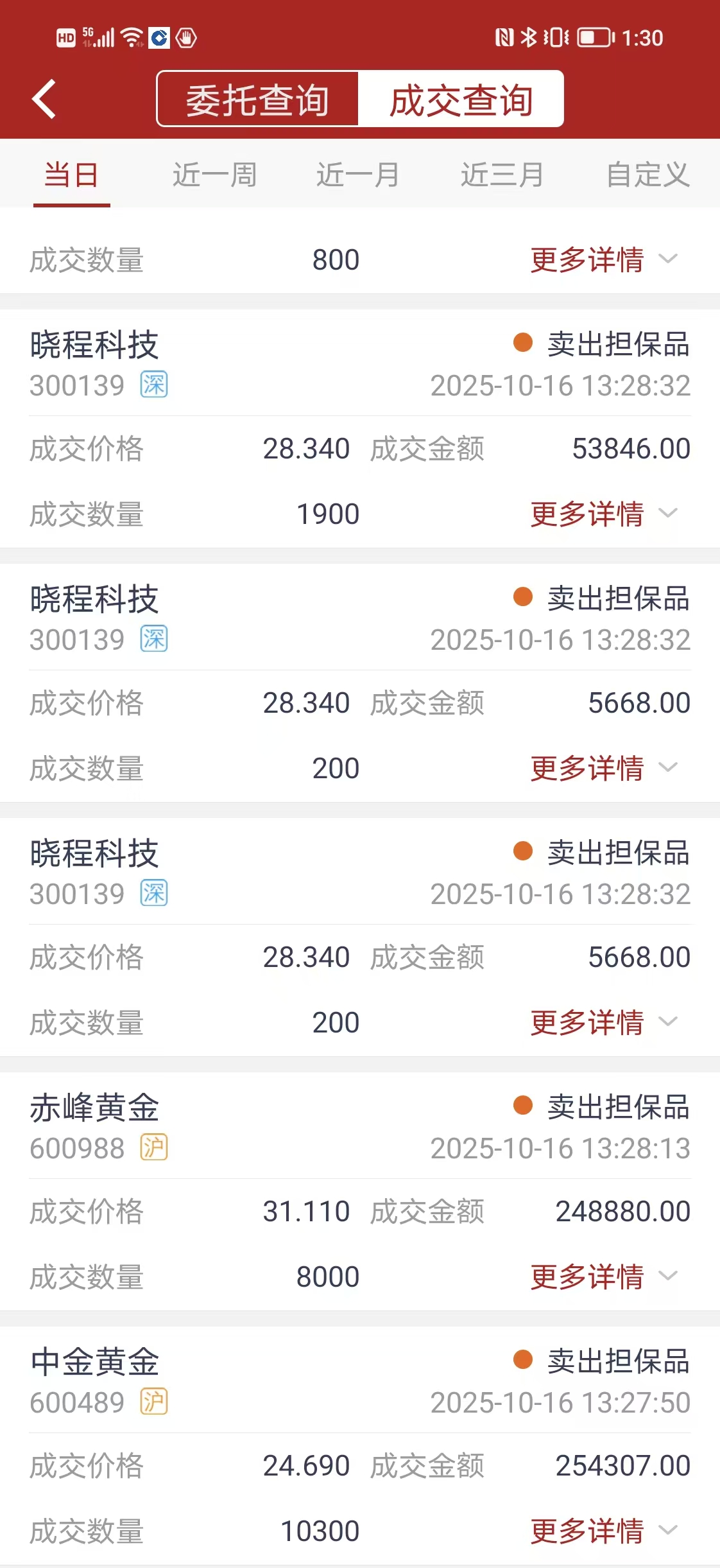The width and height of the screenshot is (720, 1568).
Task: Select the 成交查询 segment
Action: tap(461, 99)
